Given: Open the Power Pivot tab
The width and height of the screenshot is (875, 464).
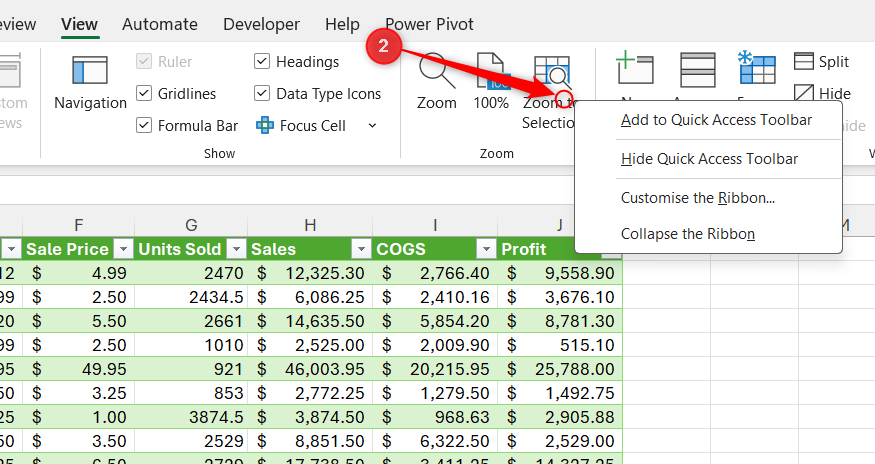Looking at the screenshot, I should click(429, 25).
